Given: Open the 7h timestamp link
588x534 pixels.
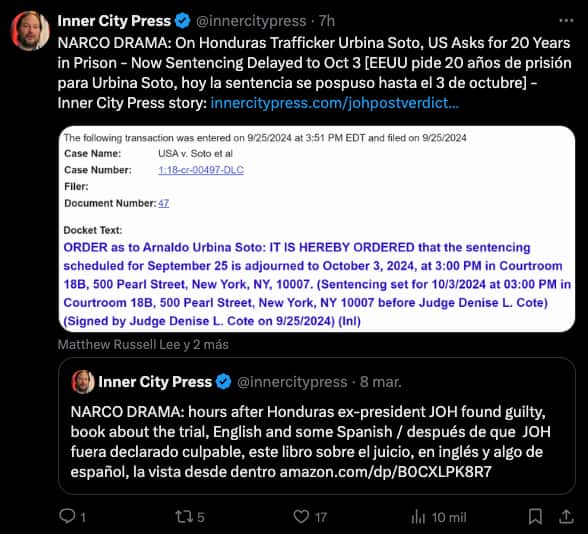Looking at the screenshot, I should (327, 21).
